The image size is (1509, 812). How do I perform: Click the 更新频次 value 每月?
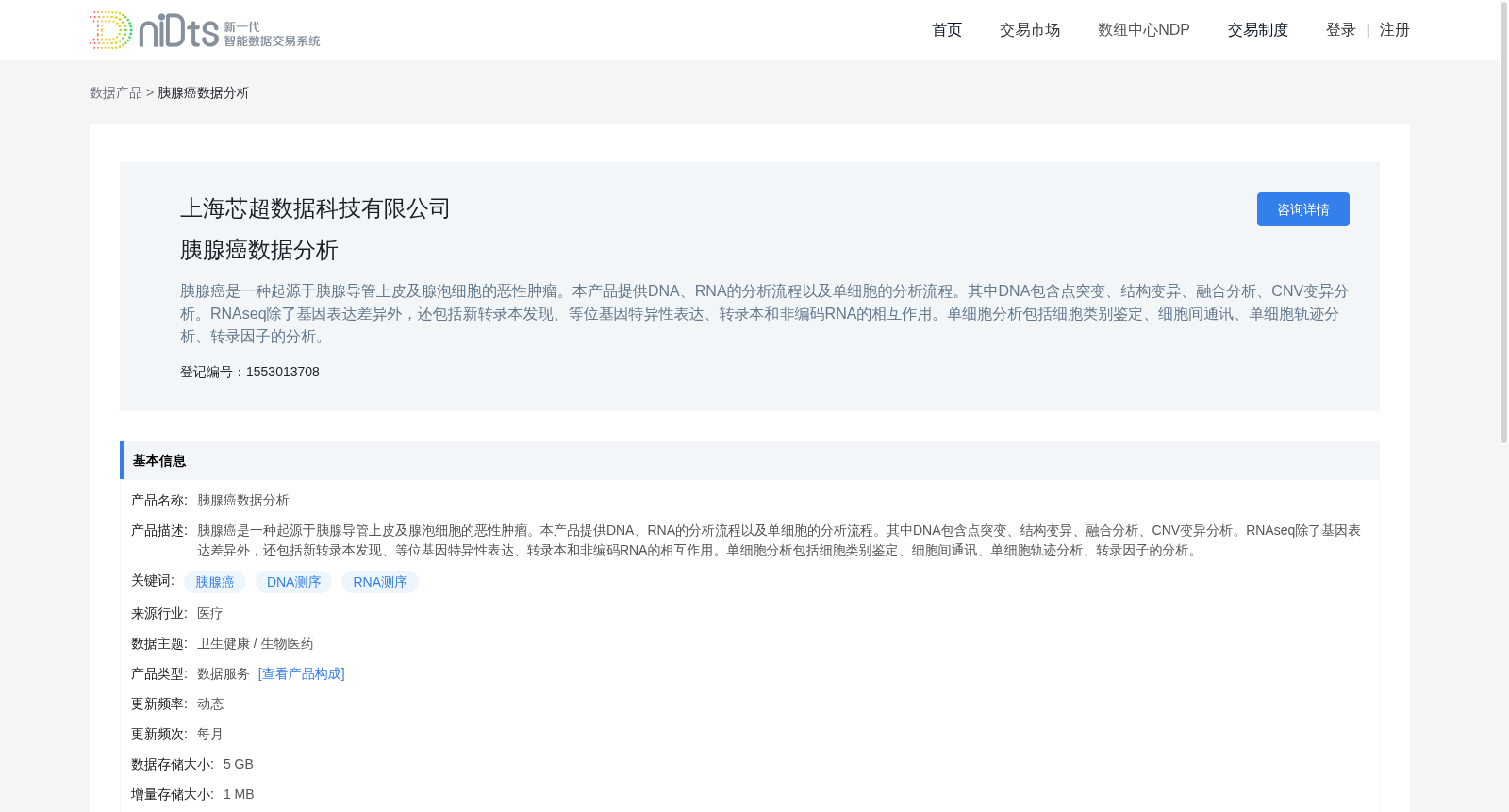tap(210, 734)
